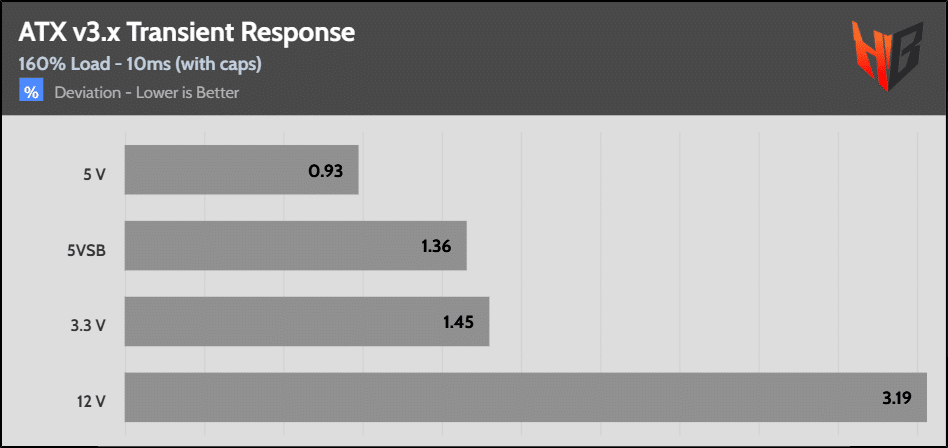Select the 5 V bar

pos(242,170)
